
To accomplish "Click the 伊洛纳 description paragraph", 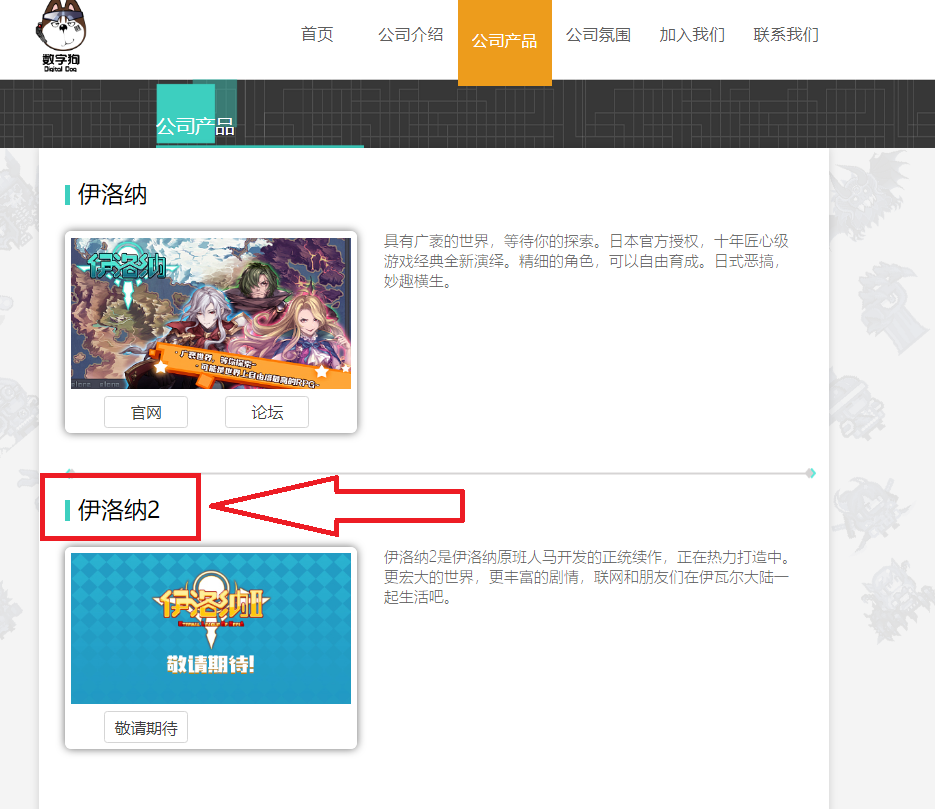I will pos(586,261).
